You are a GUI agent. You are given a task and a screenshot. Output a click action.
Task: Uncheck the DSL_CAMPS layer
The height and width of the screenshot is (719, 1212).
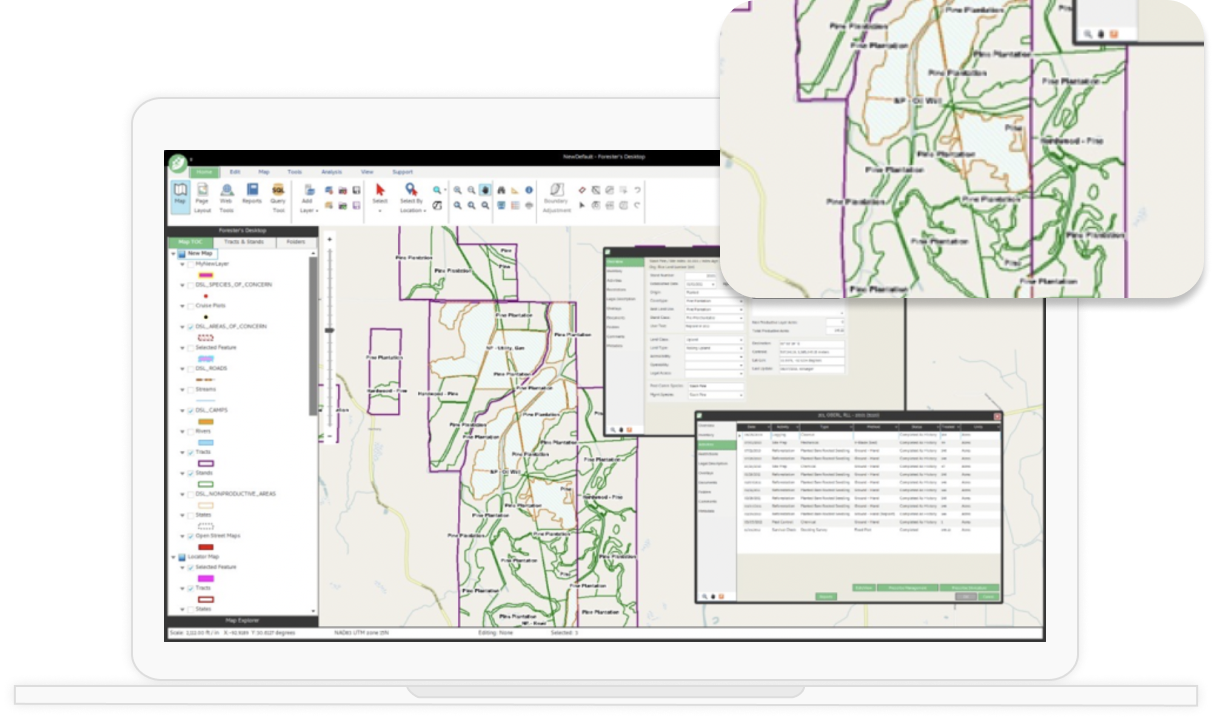pos(190,410)
